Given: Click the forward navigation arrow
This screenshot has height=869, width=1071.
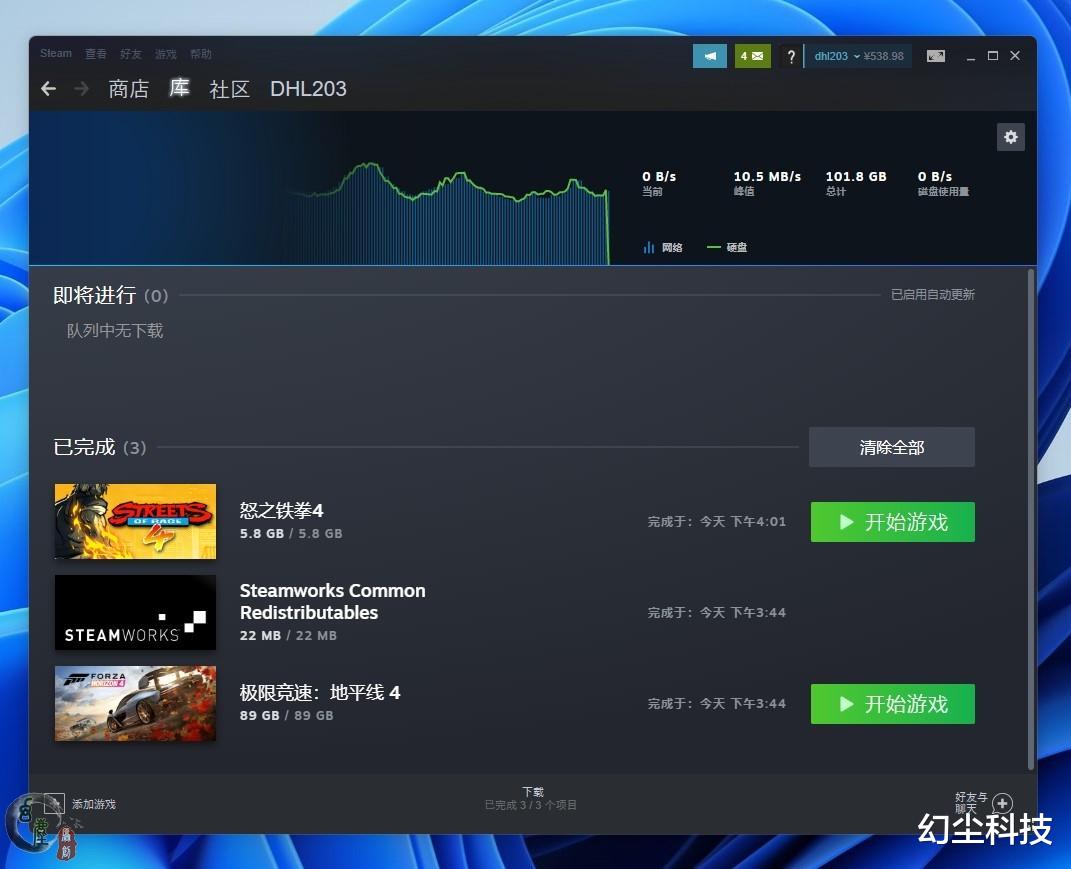Looking at the screenshot, I should click(81, 89).
